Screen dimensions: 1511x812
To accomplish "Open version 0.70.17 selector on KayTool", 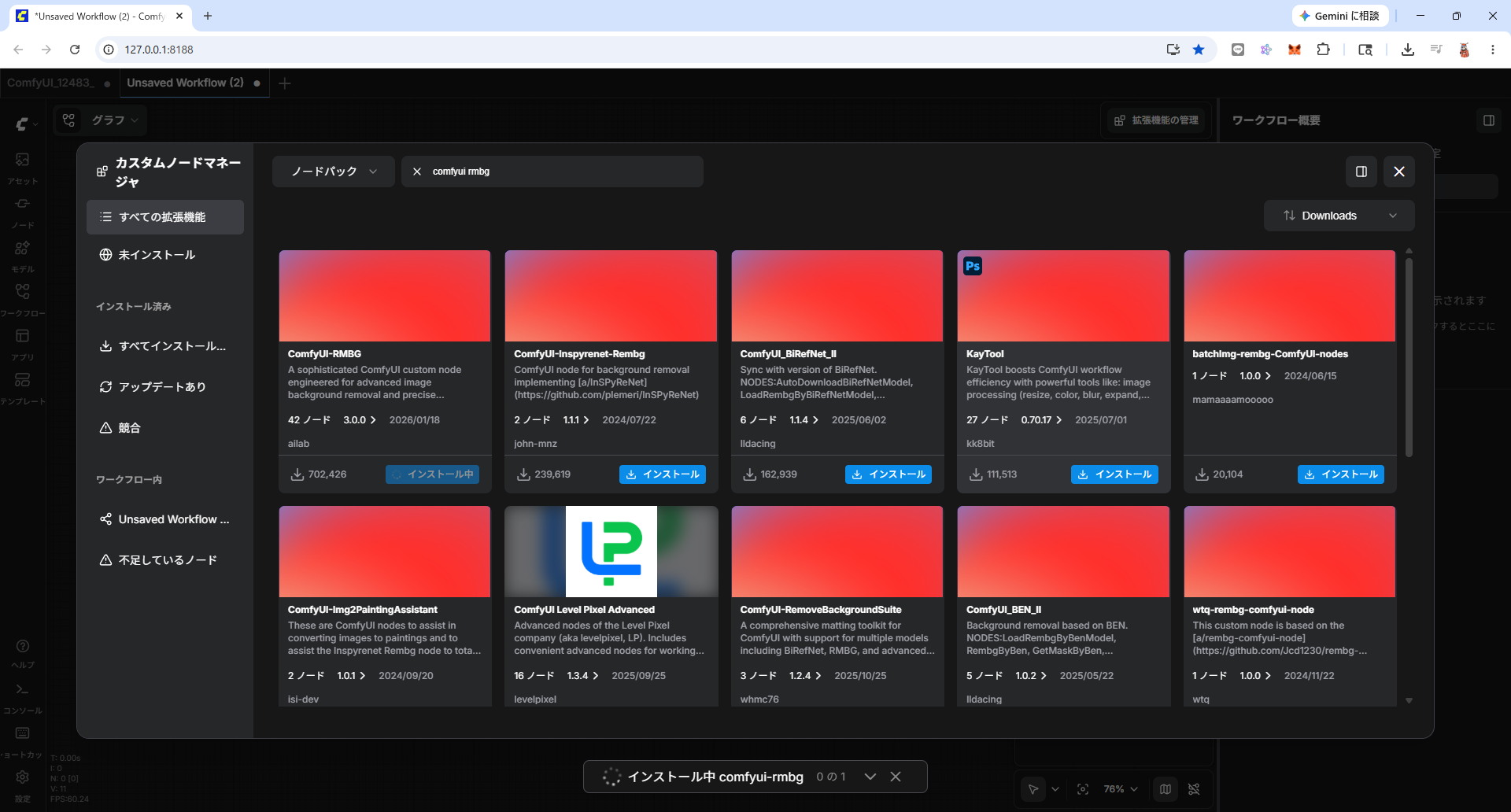I will tap(1041, 420).
